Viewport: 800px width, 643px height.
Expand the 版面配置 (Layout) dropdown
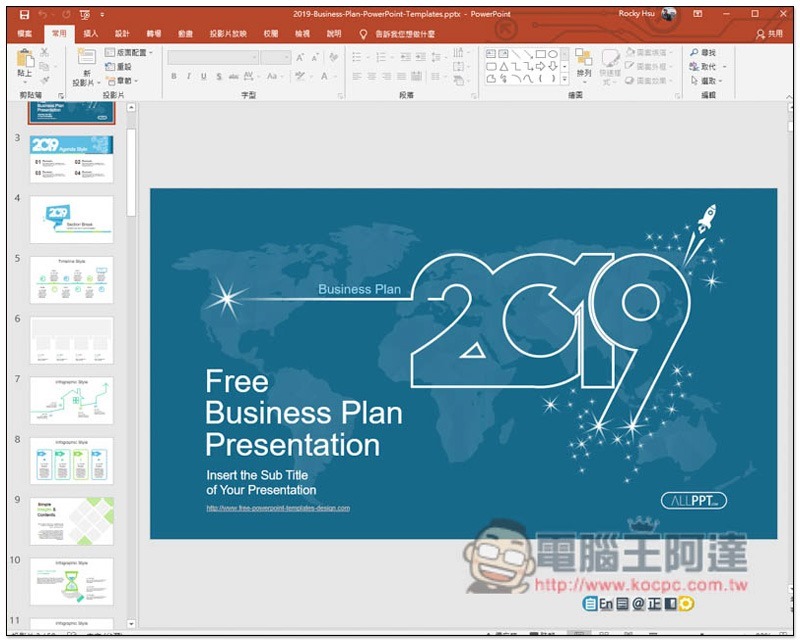pyautogui.click(x=129, y=52)
